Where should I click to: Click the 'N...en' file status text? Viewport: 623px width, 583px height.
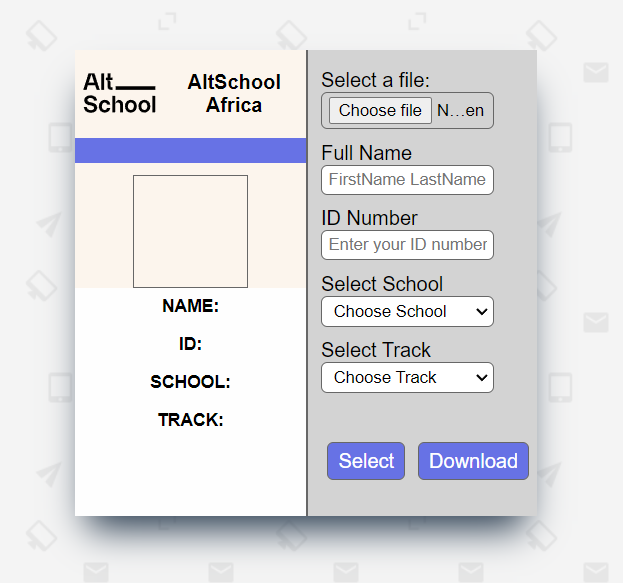[460, 110]
